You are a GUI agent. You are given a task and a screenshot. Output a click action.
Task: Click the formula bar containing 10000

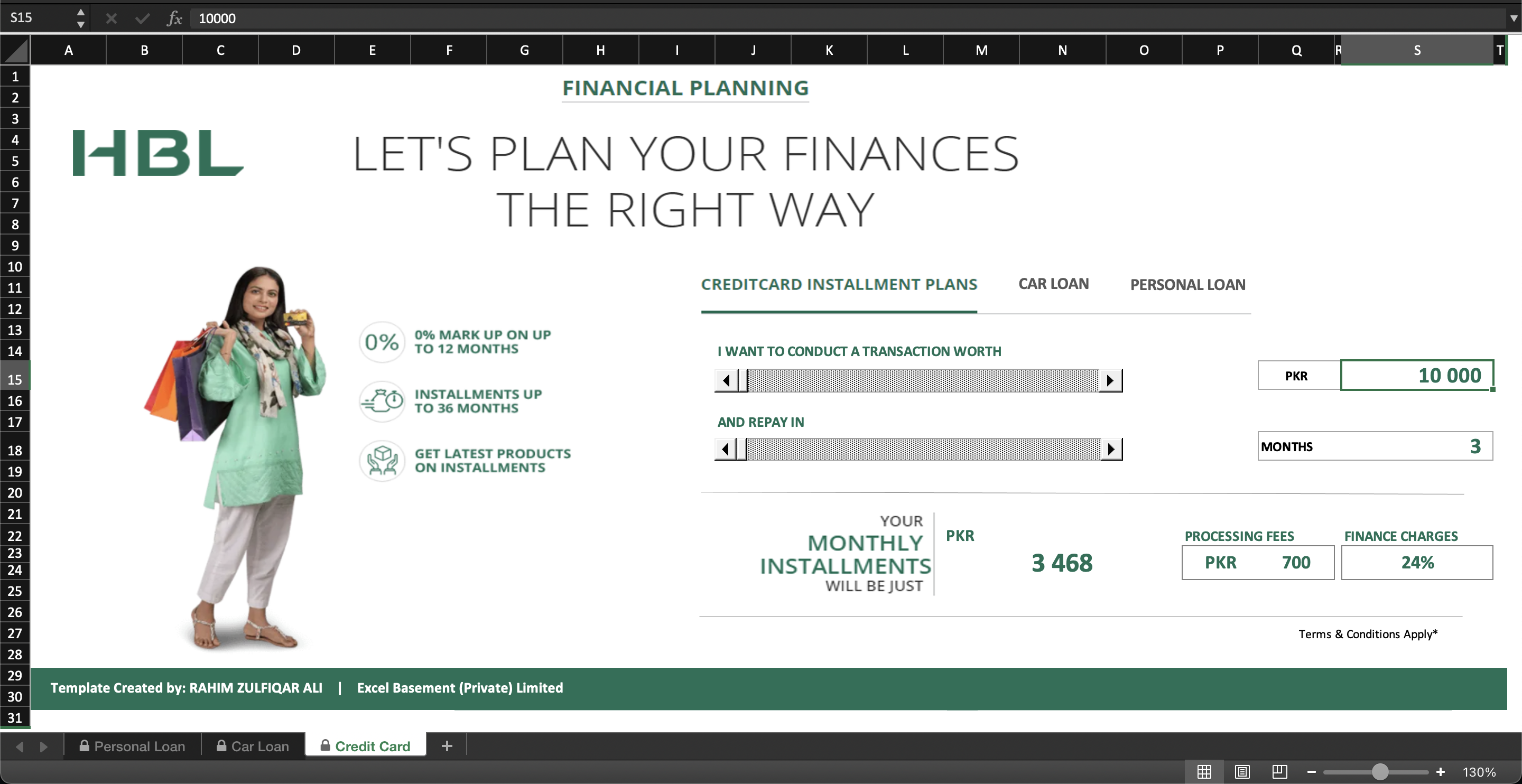tap(848, 18)
